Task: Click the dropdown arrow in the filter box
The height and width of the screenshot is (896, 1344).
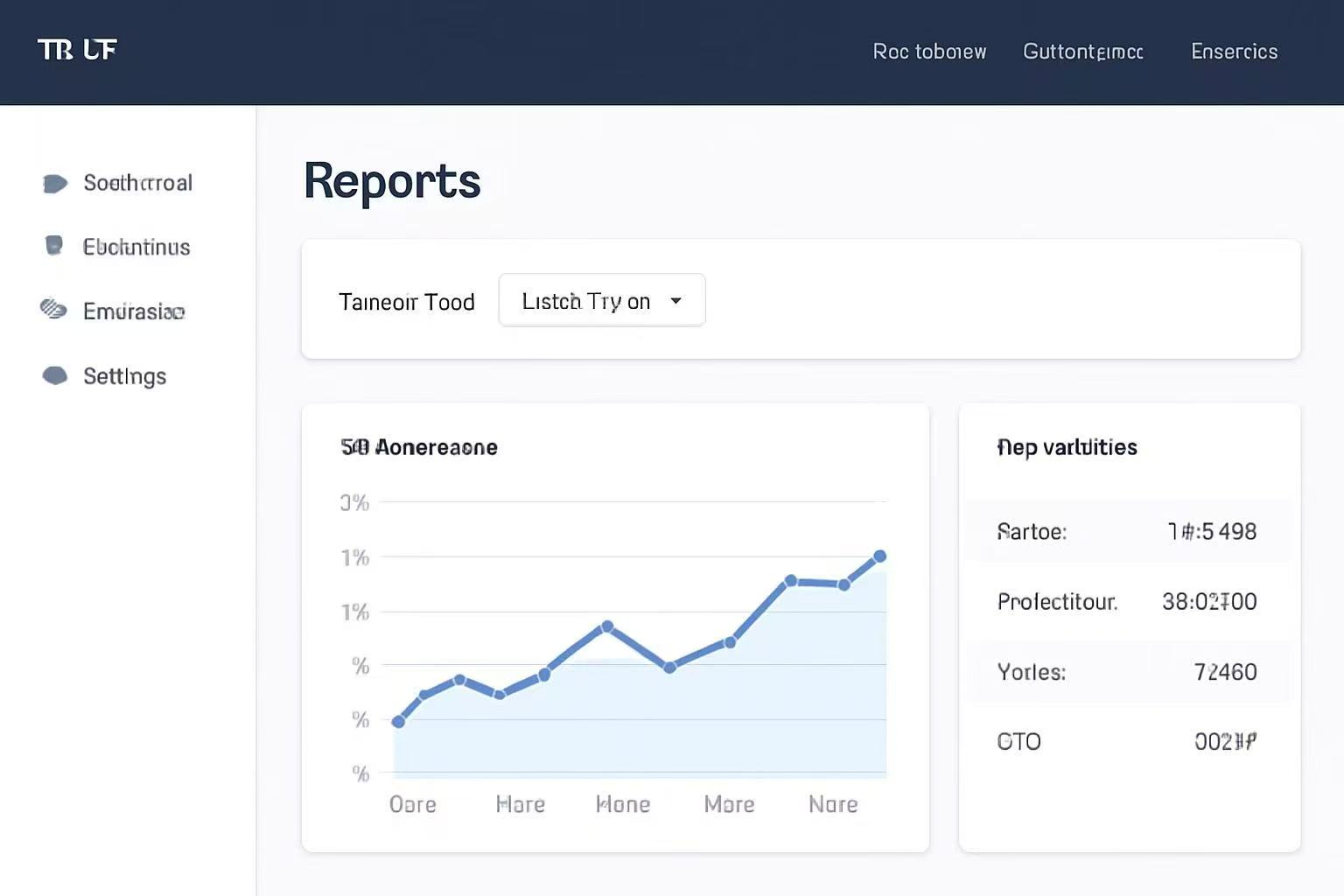Action: pyautogui.click(x=675, y=301)
